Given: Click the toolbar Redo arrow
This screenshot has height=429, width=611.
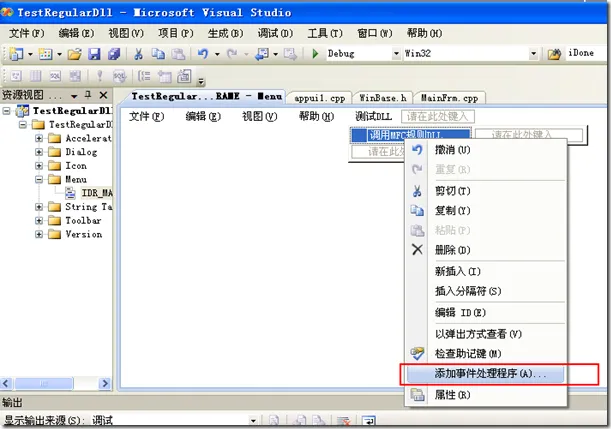Looking at the screenshot, I should (x=232, y=54).
